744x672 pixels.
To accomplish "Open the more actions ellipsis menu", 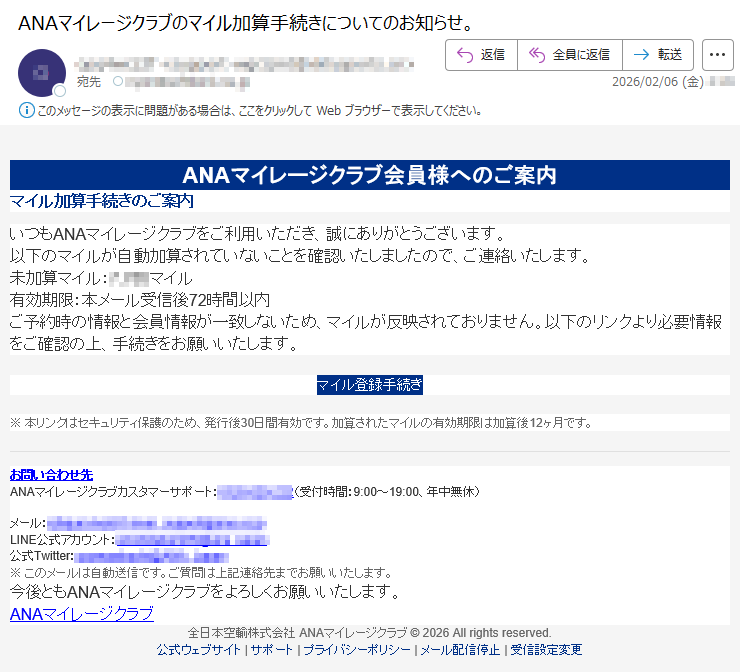I will [718, 55].
